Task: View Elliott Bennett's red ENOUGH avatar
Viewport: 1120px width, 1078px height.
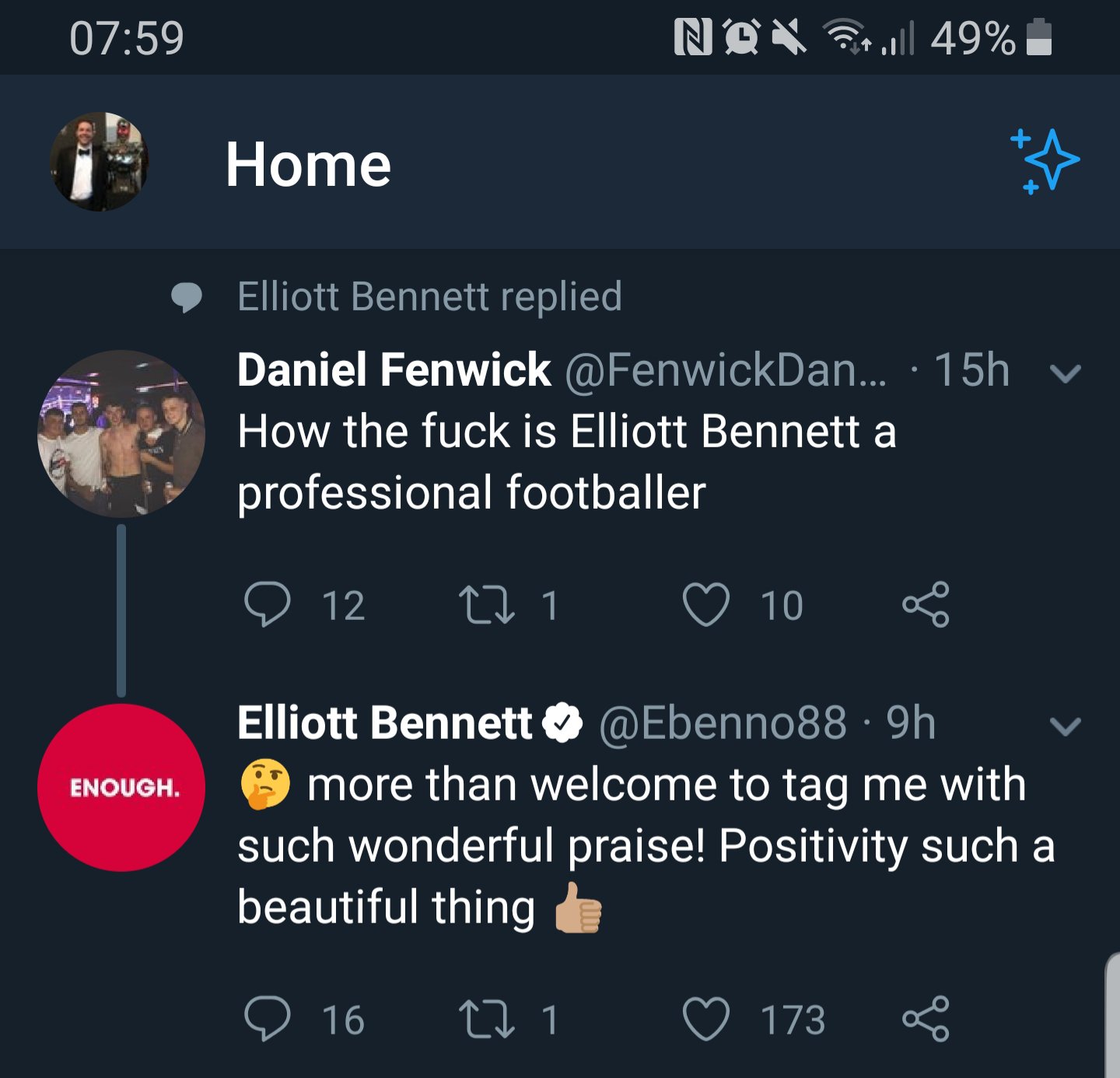Action: (x=121, y=787)
